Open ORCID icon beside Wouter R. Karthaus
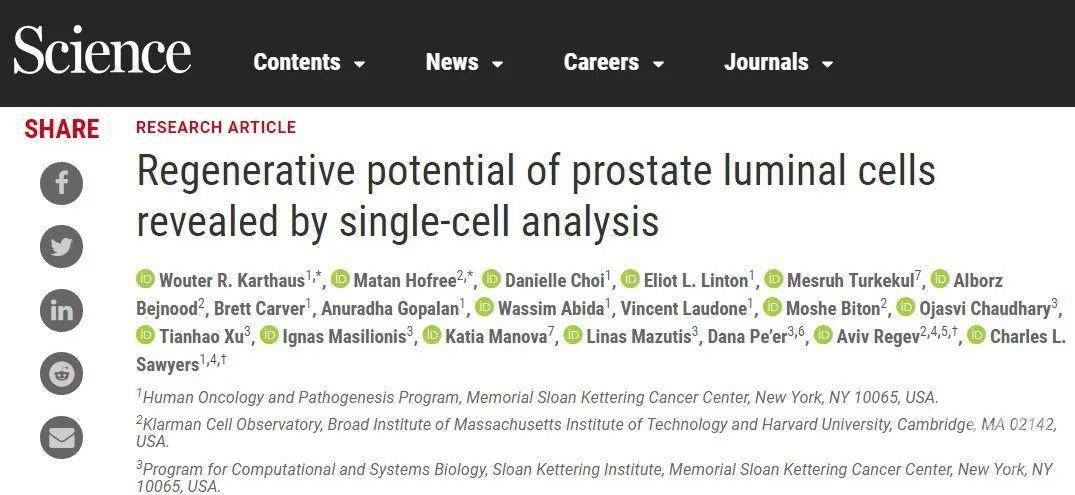 pos(145,280)
